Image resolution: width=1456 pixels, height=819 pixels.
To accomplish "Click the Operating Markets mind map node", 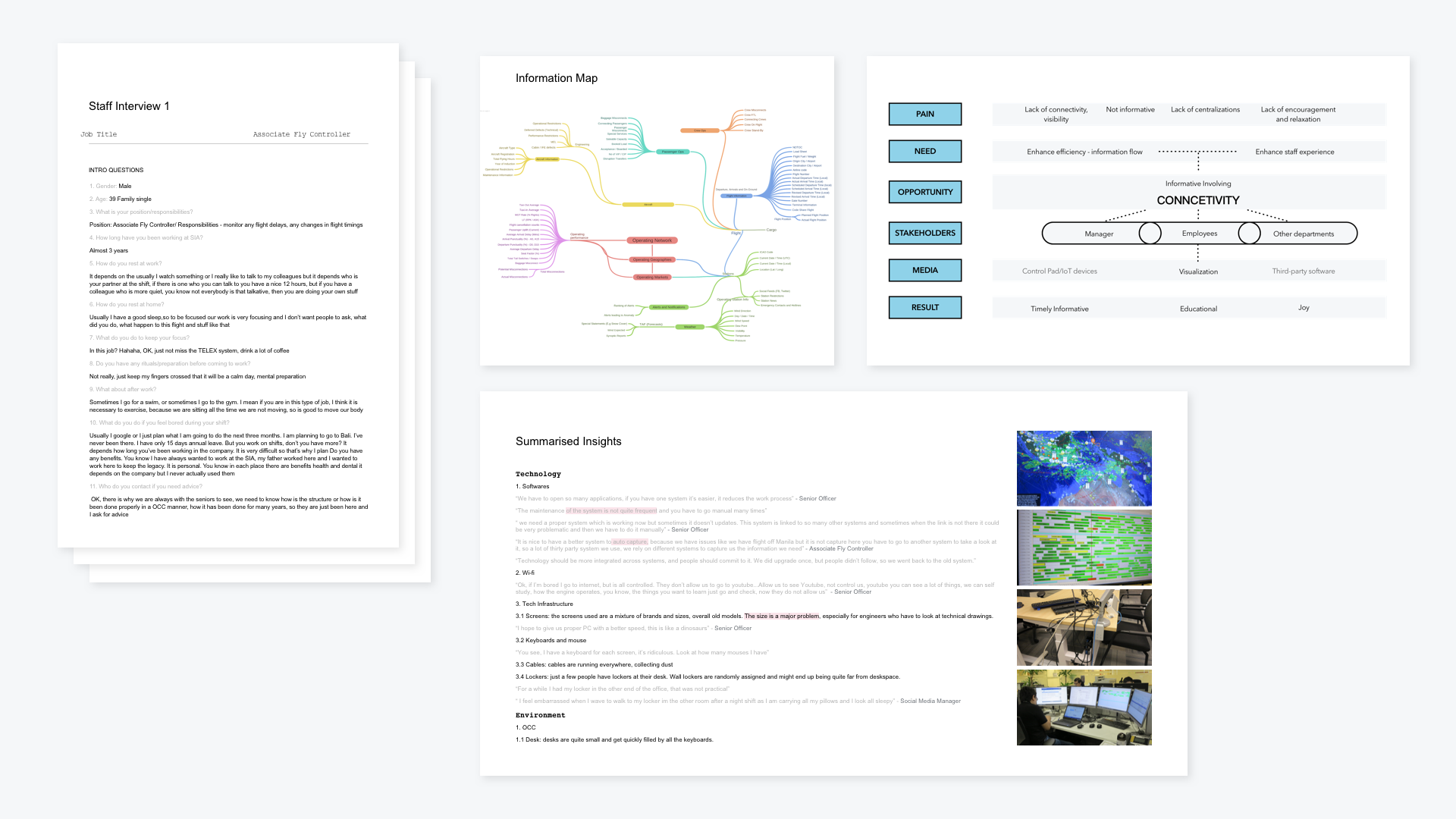I will coord(651,277).
